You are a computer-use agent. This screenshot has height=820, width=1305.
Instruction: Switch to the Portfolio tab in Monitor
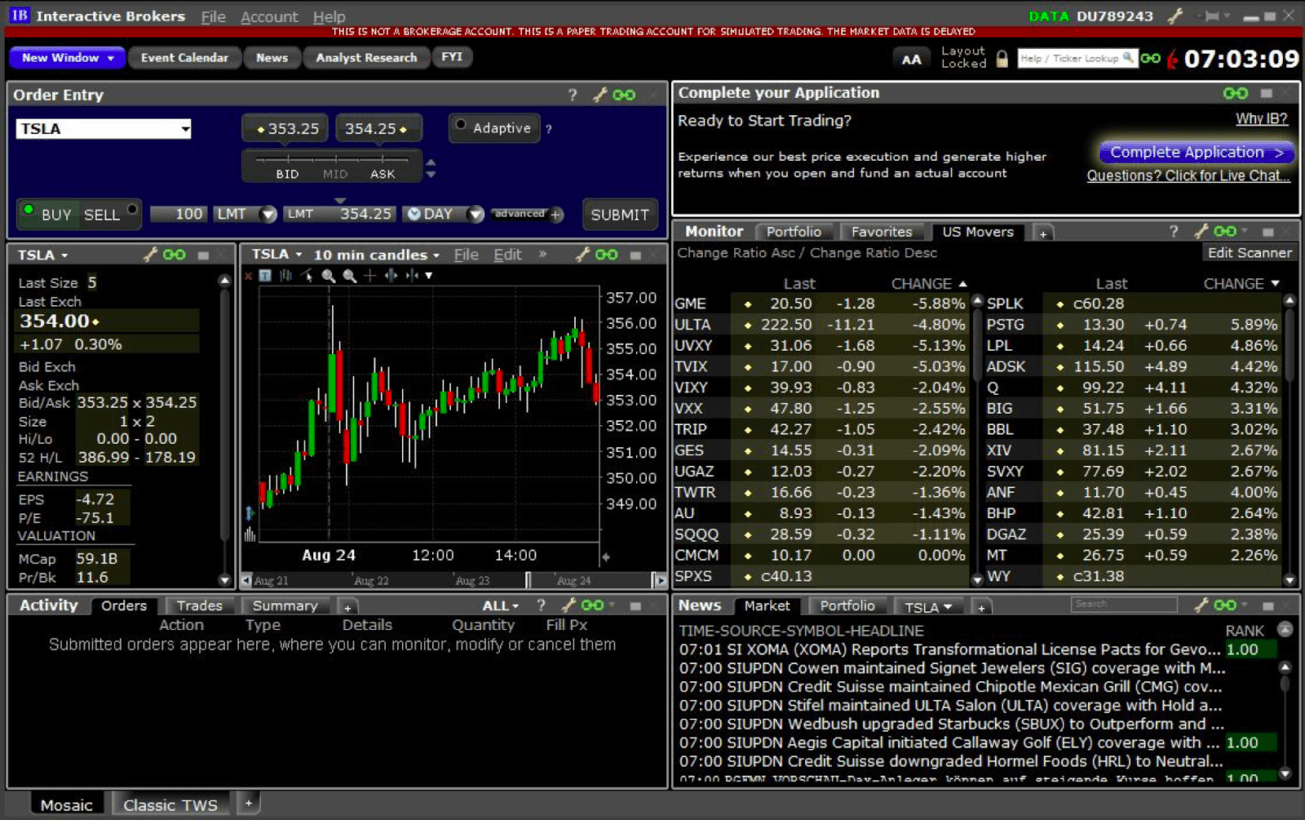tap(795, 231)
